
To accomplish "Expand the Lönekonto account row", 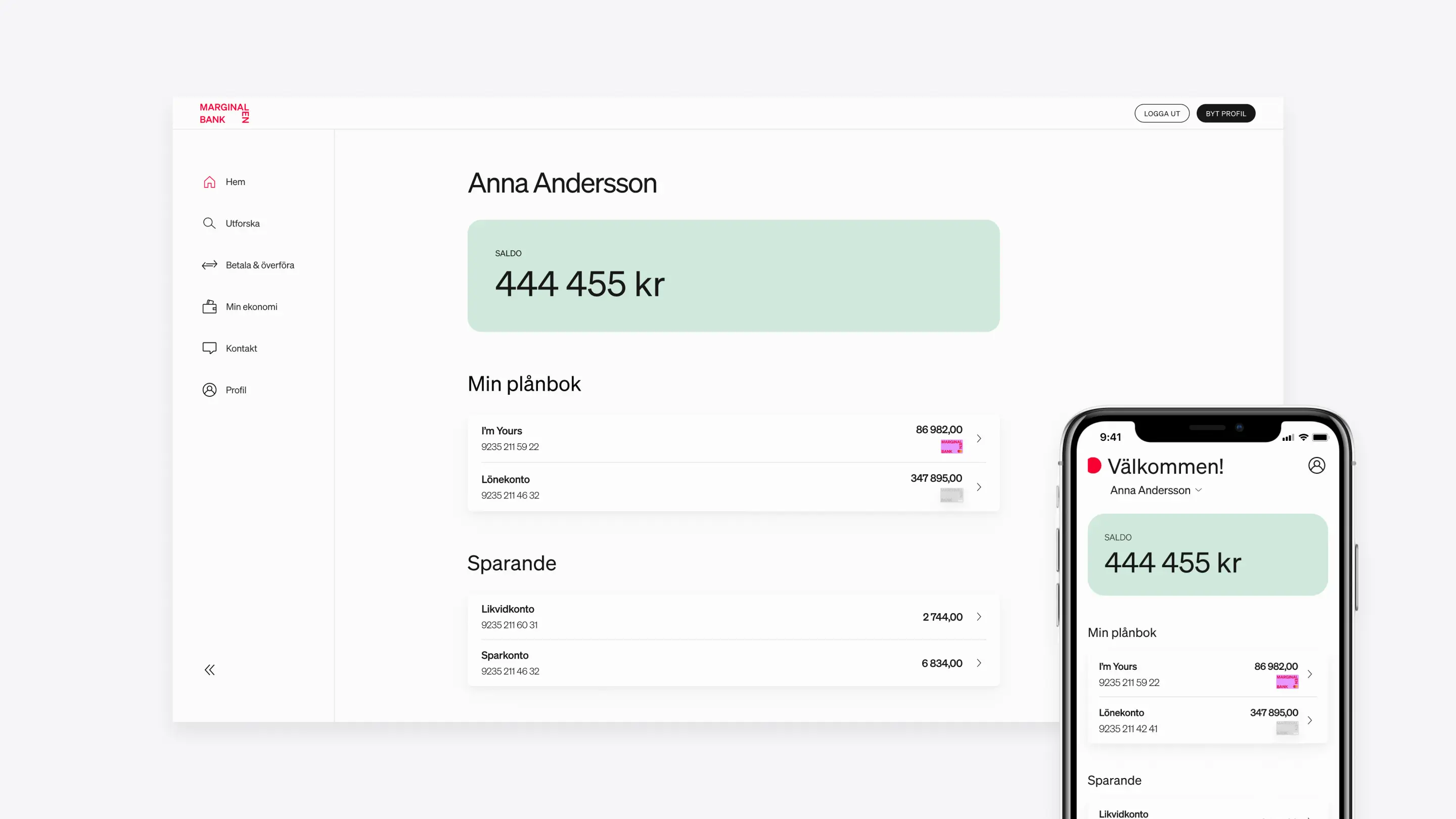I will pyautogui.click(x=979, y=487).
